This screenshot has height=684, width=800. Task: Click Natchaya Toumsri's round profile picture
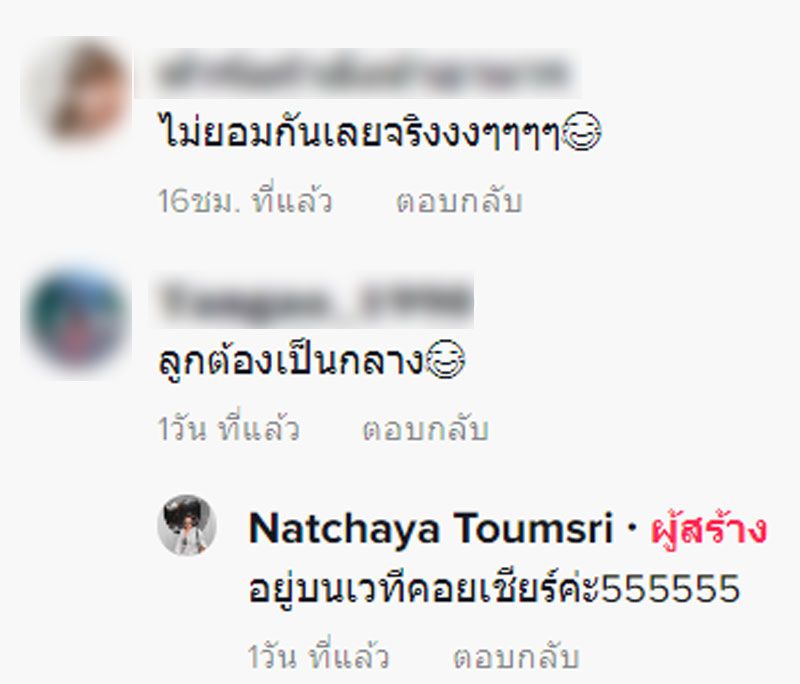coord(187,525)
